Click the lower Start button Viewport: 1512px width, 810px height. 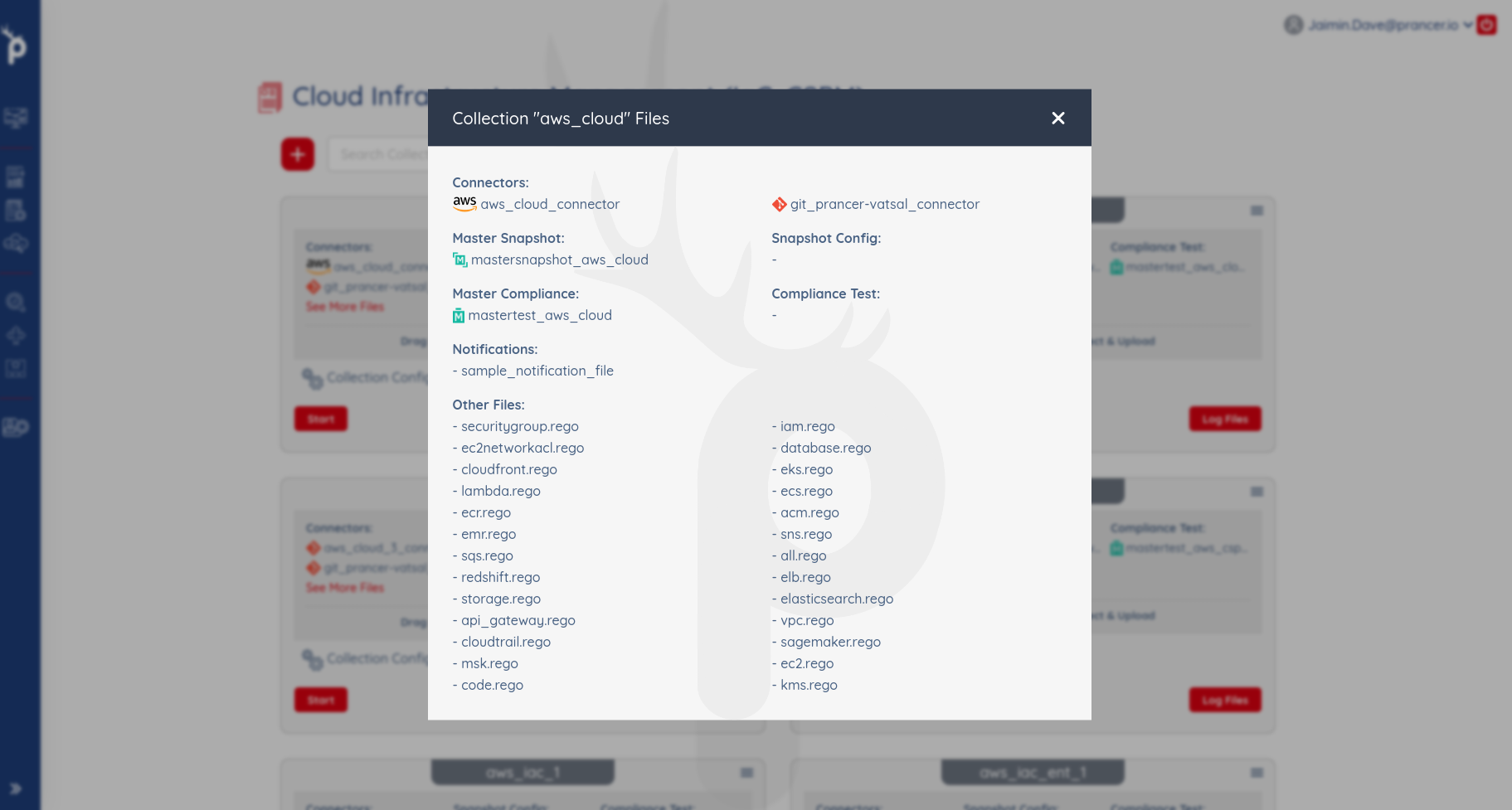pyautogui.click(x=321, y=700)
